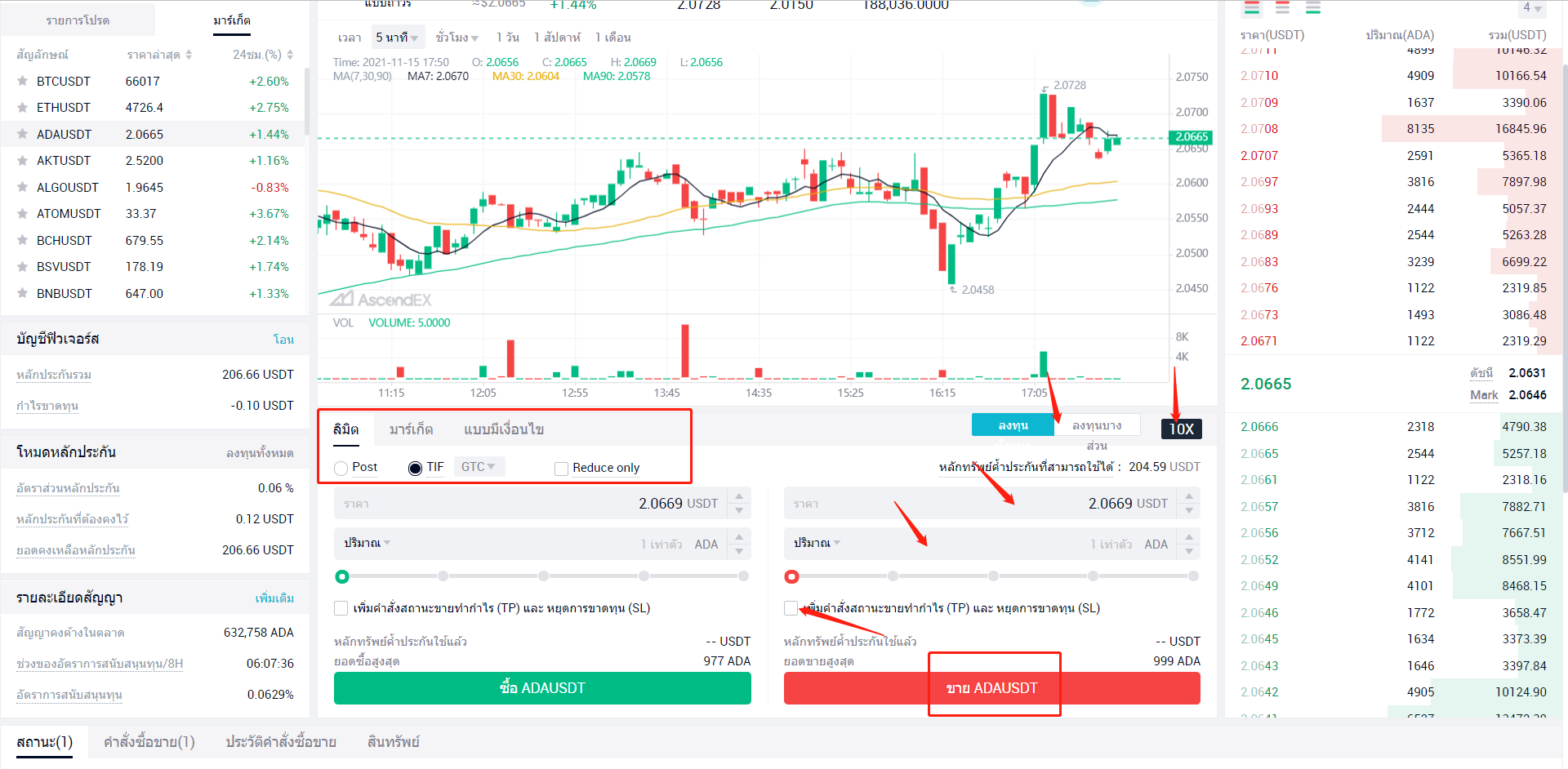The image size is (1568, 769).
Task: Switch margin mode to ลงทุน
Action: click(x=1013, y=425)
